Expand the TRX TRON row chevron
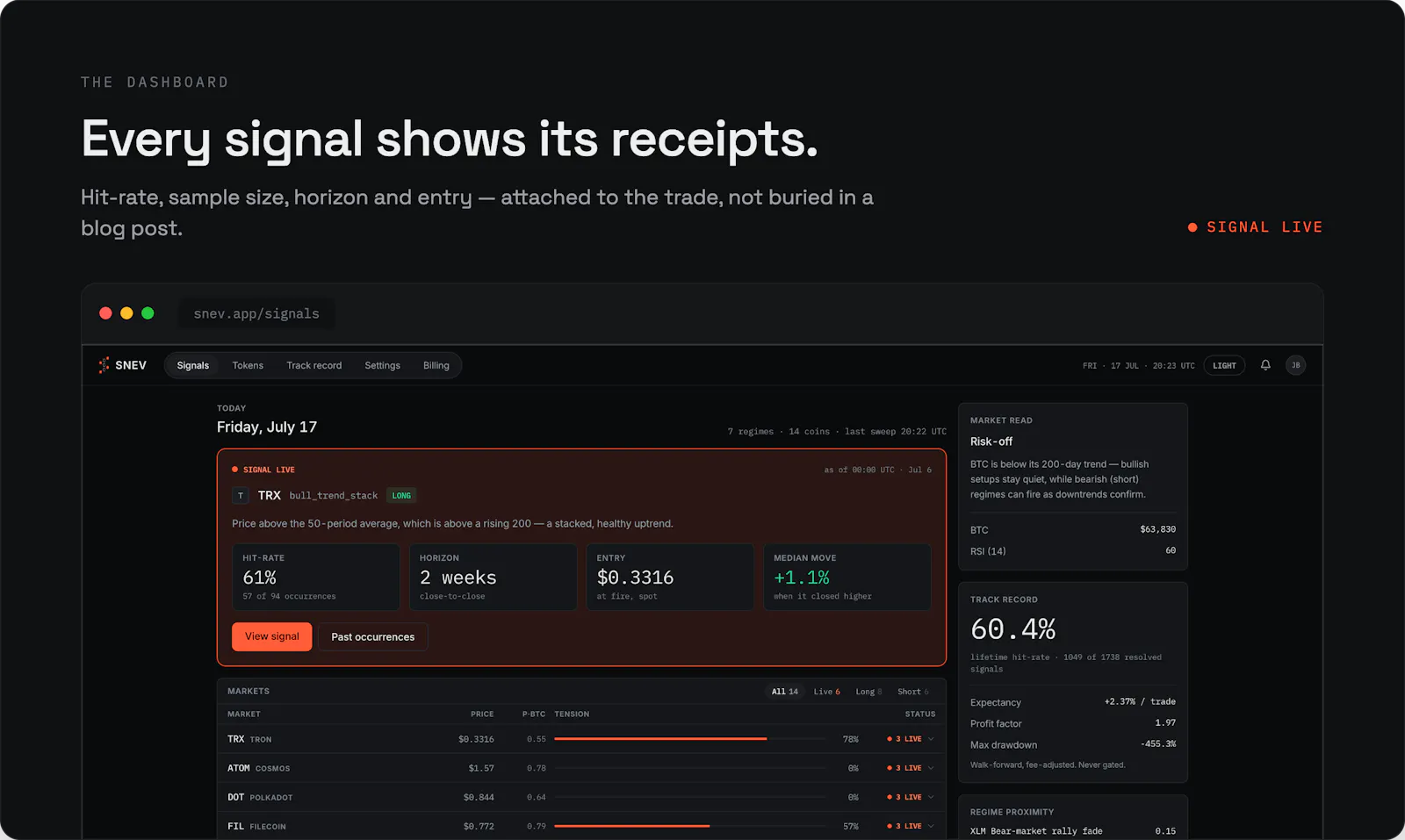 click(931, 739)
